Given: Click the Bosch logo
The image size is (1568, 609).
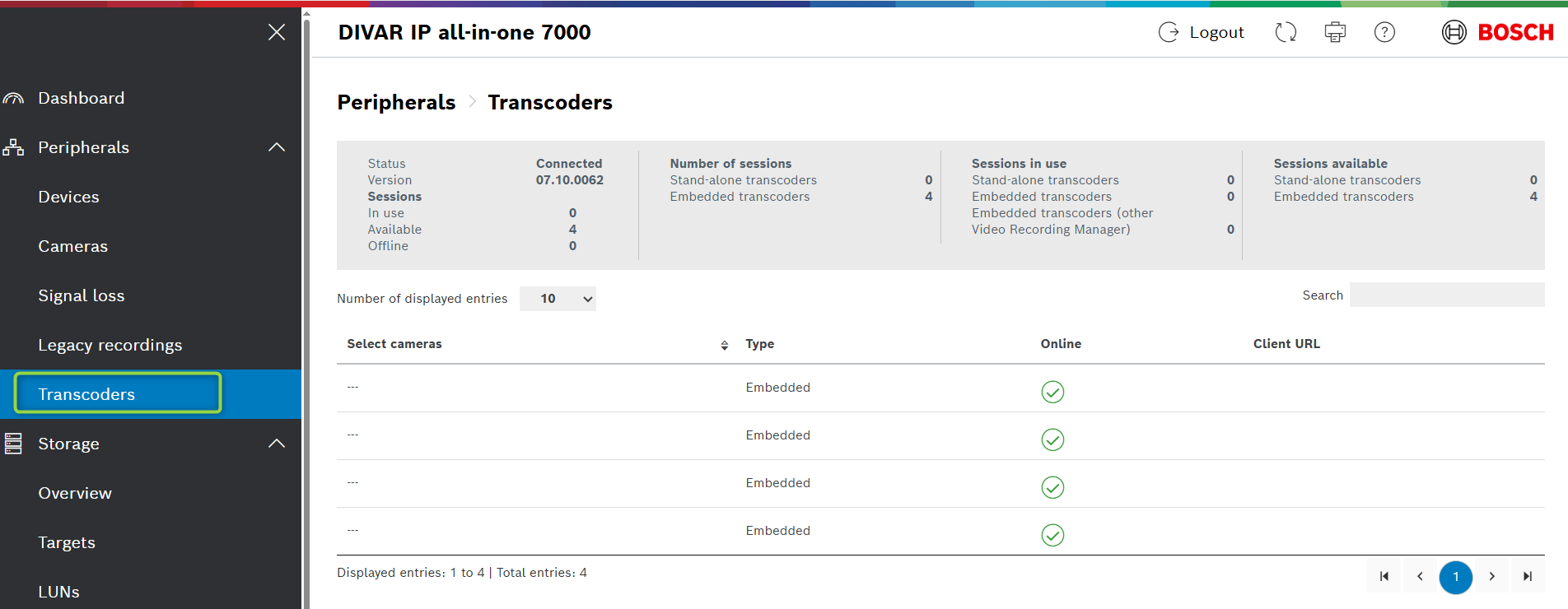Looking at the screenshot, I should 1497,32.
